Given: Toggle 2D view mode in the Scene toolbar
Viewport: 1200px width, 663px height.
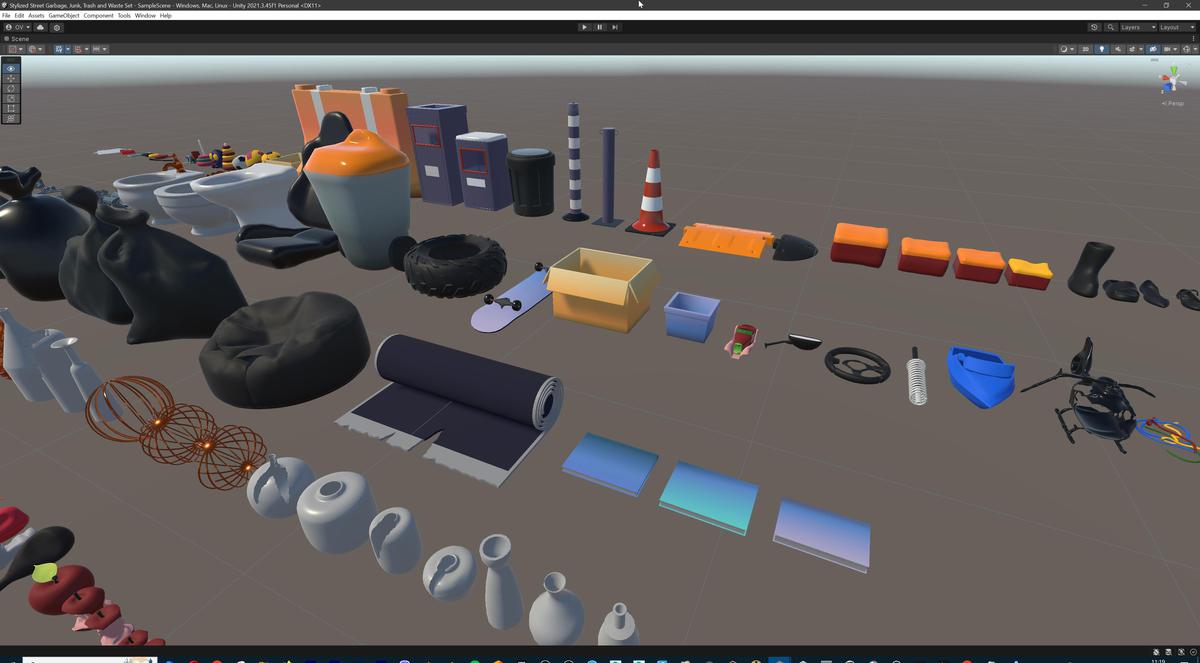Looking at the screenshot, I should (1085, 48).
